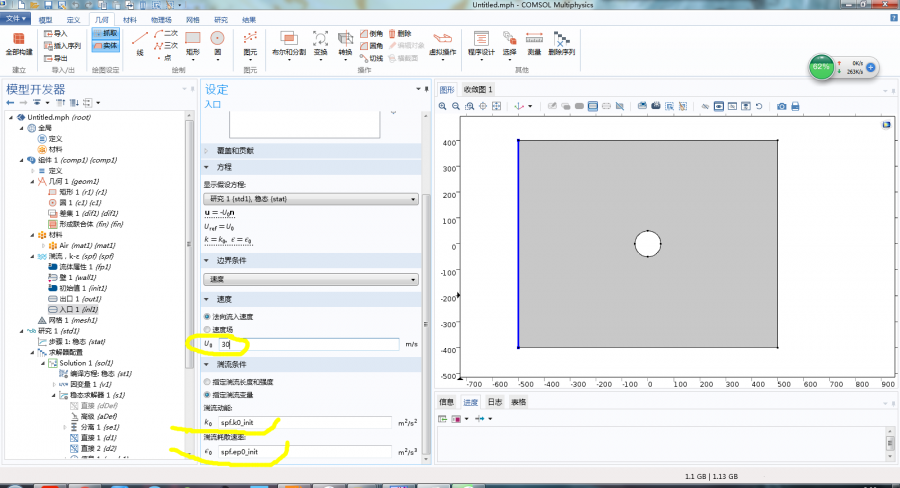This screenshot has height=488, width=900.
Task: Click the 导入 import button
Action: 55,33
